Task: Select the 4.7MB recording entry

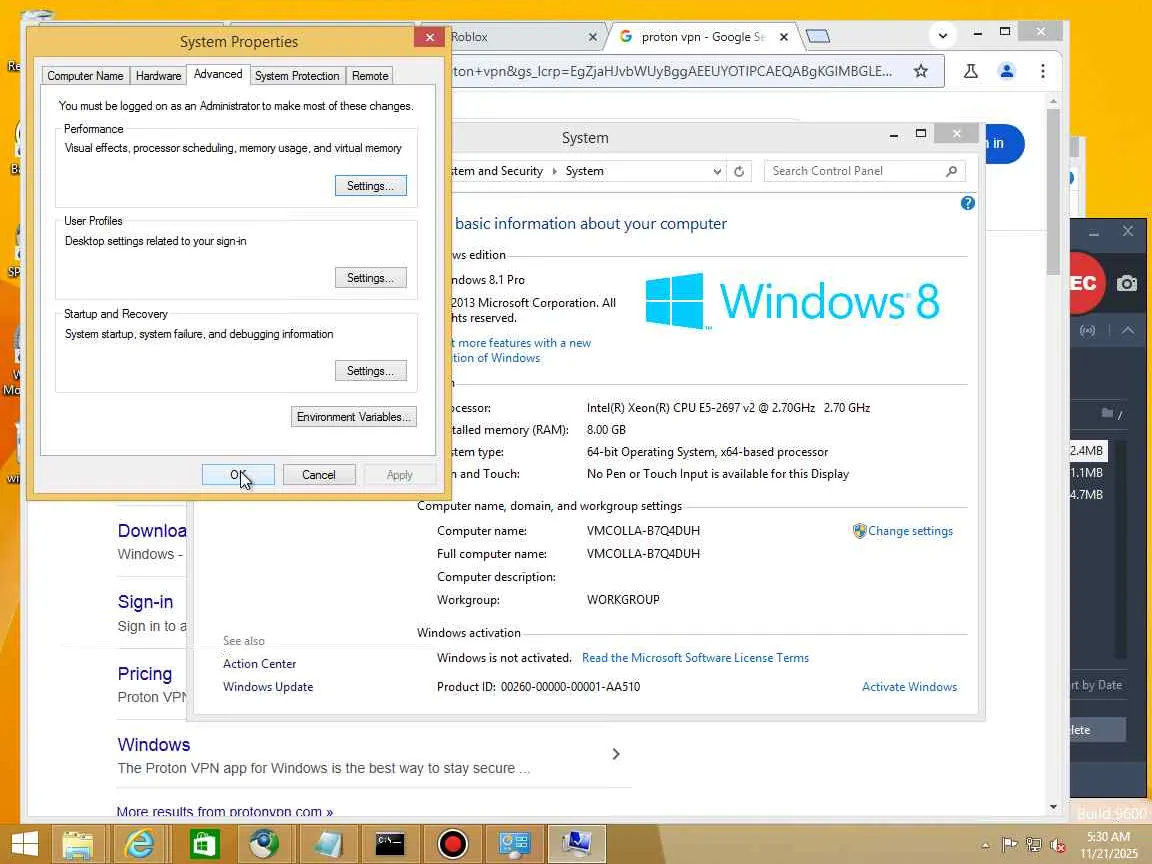Action: pyautogui.click(x=1088, y=495)
